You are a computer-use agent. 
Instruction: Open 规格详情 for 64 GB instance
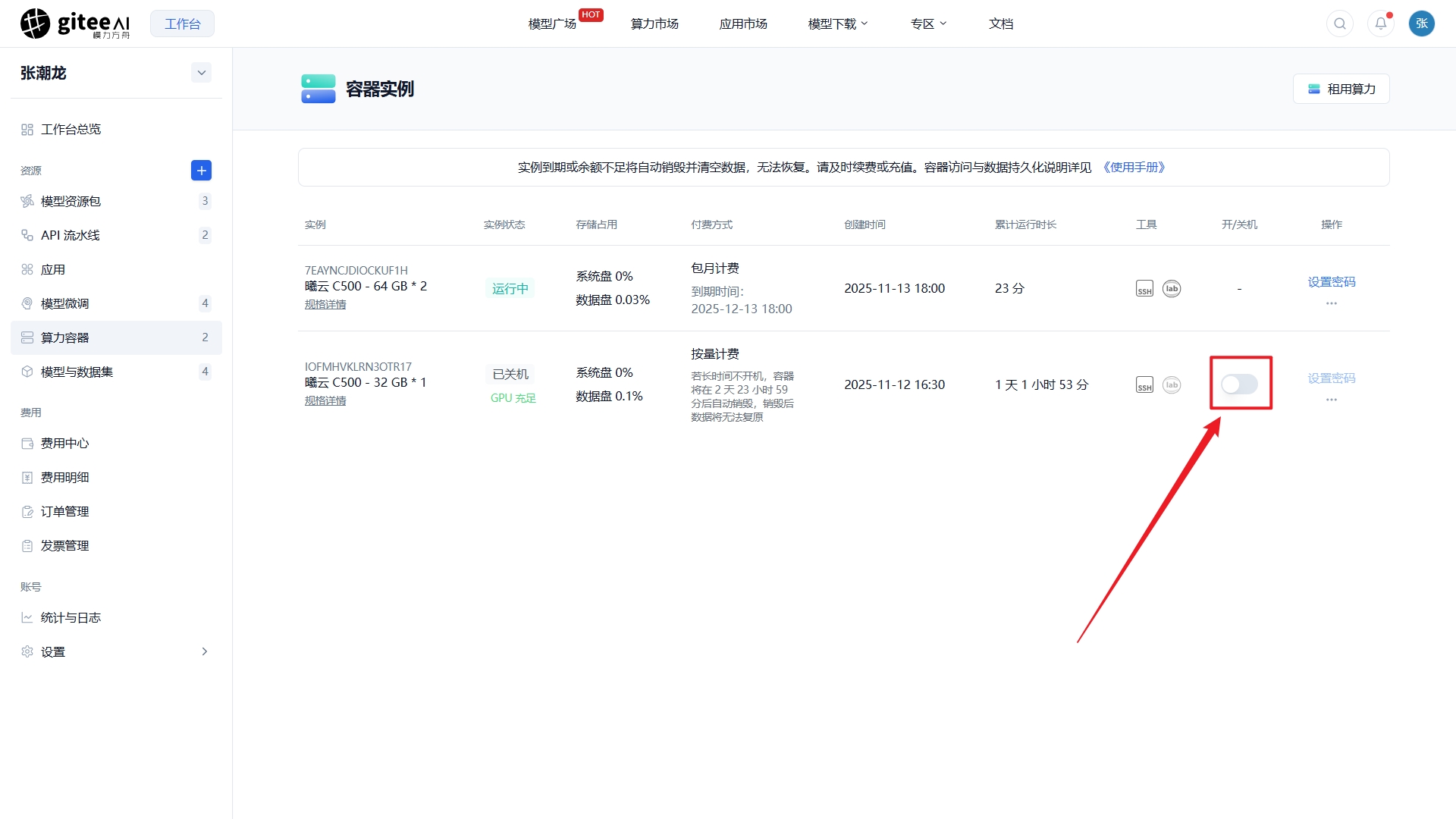coord(325,305)
